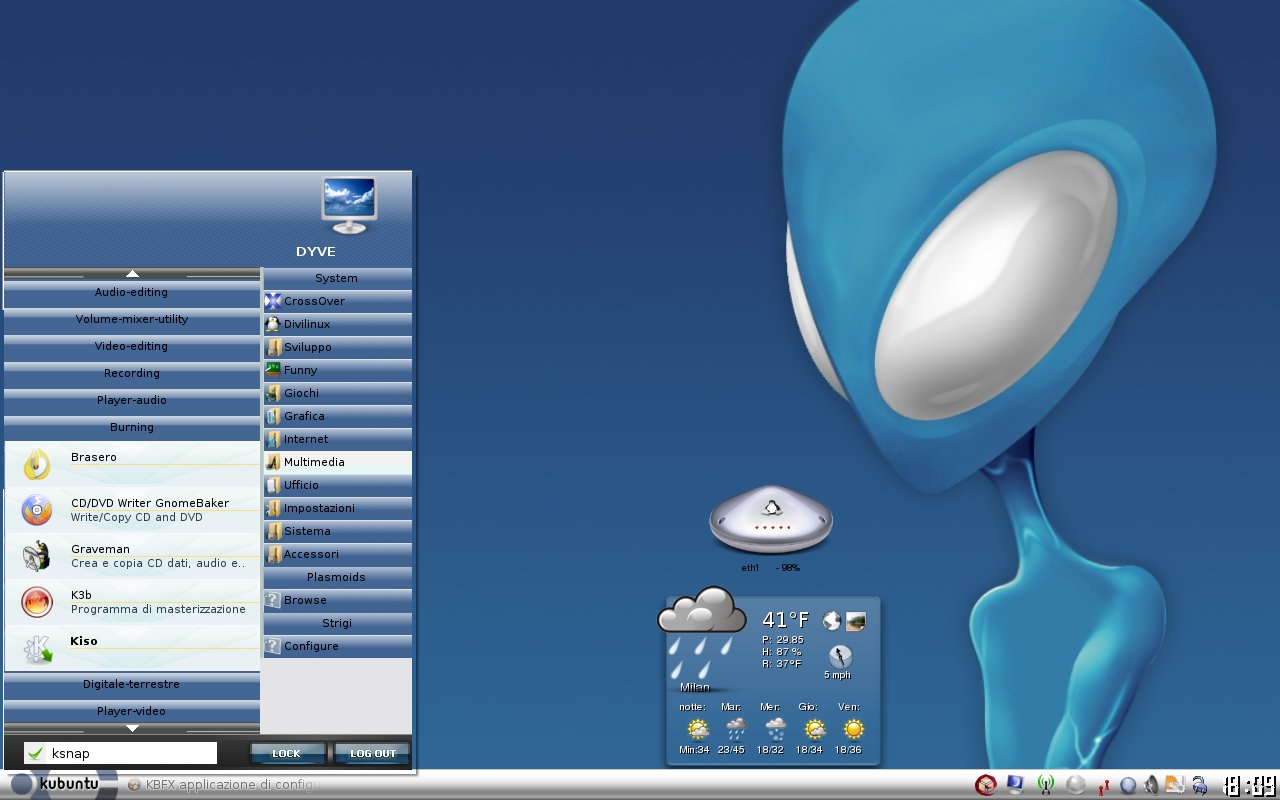
Task: Expand the Volume-mixer-utility category
Action: tap(132, 320)
